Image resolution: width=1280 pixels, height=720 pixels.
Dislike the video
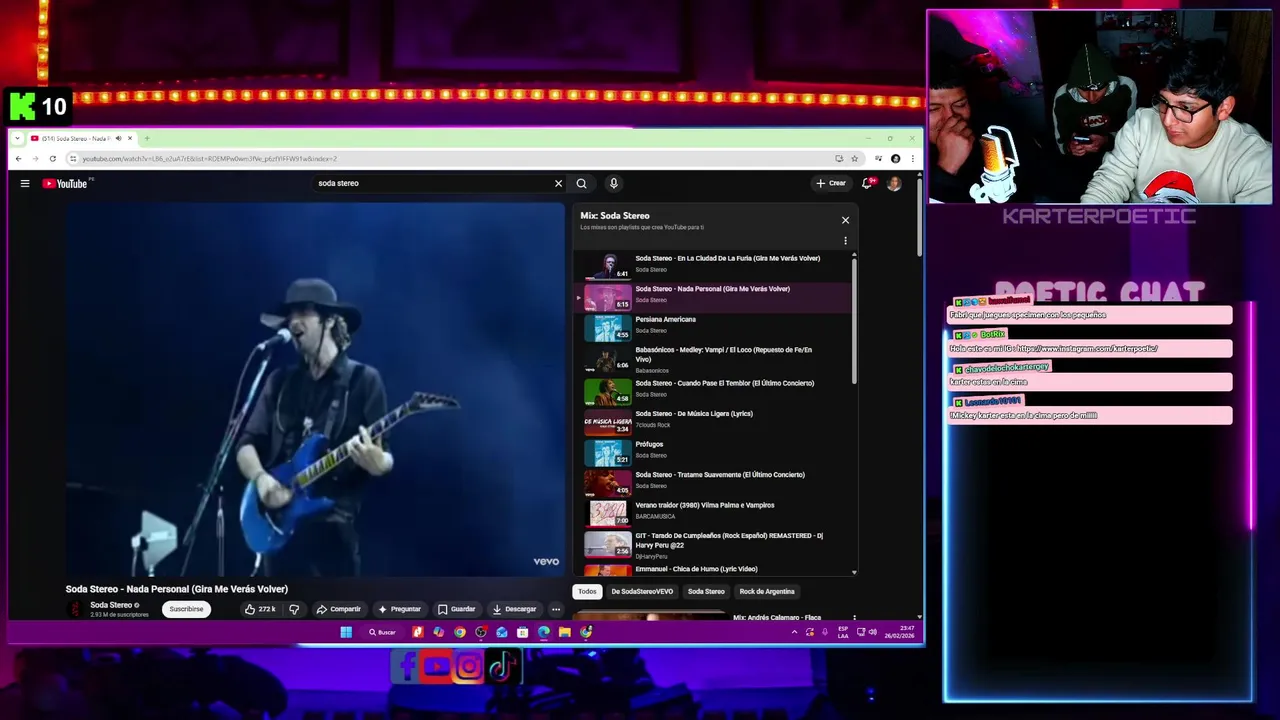[x=294, y=609]
